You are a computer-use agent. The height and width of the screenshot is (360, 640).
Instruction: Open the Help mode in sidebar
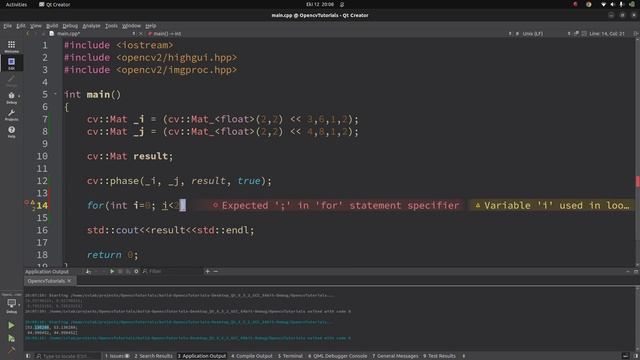click(11, 131)
